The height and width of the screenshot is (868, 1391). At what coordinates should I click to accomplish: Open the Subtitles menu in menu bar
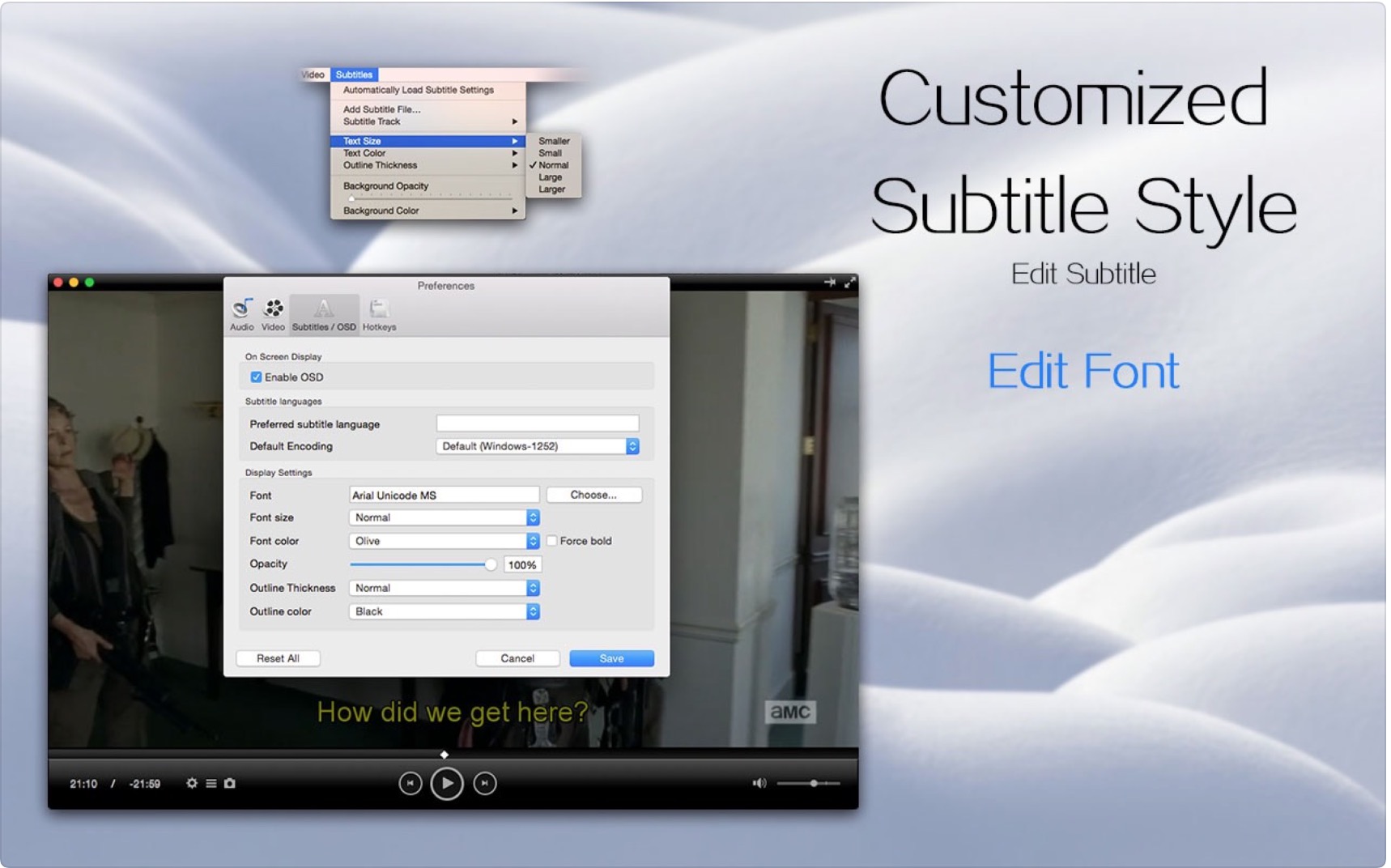pyautogui.click(x=354, y=74)
